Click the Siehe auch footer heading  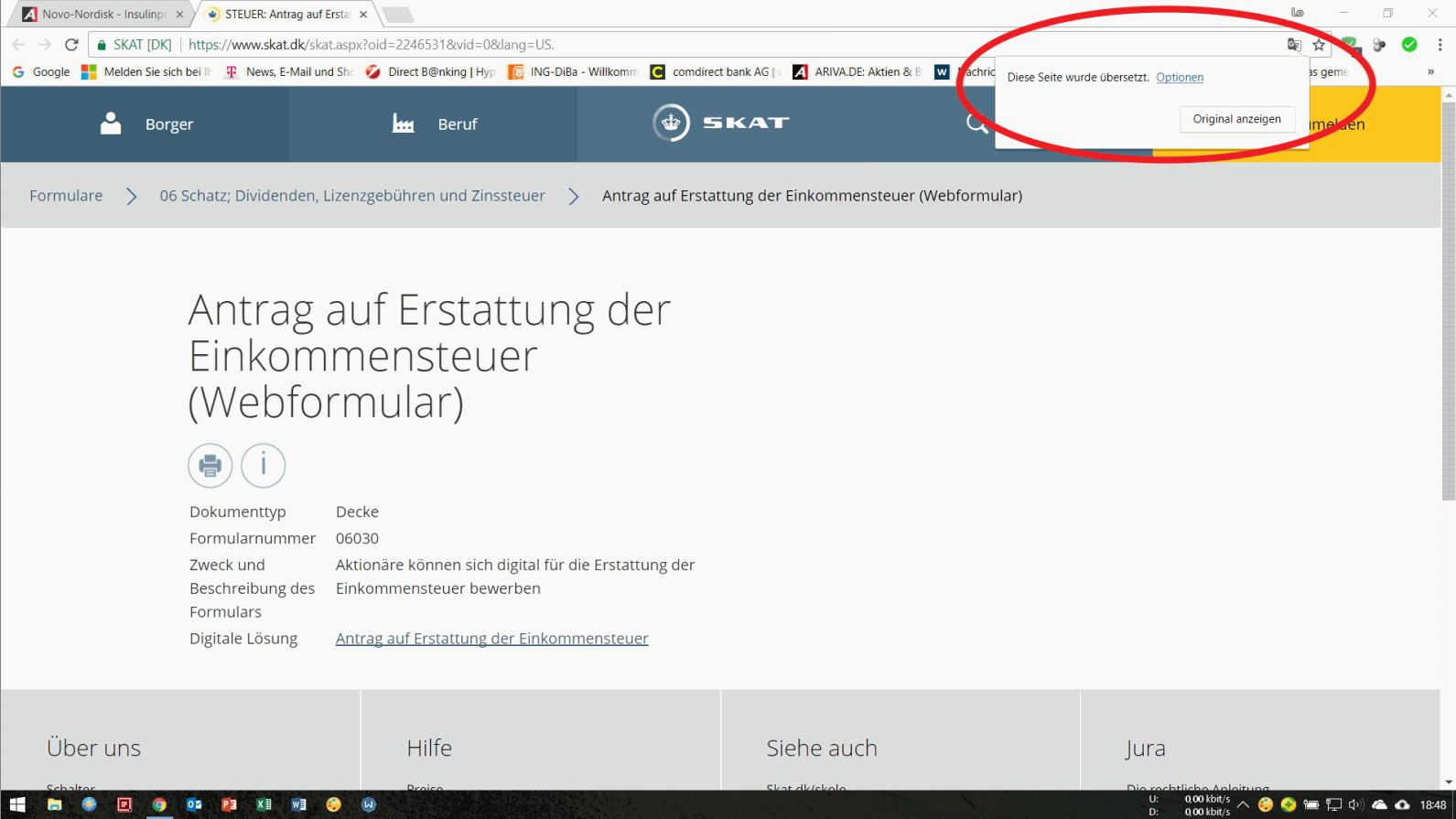click(x=822, y=748)
